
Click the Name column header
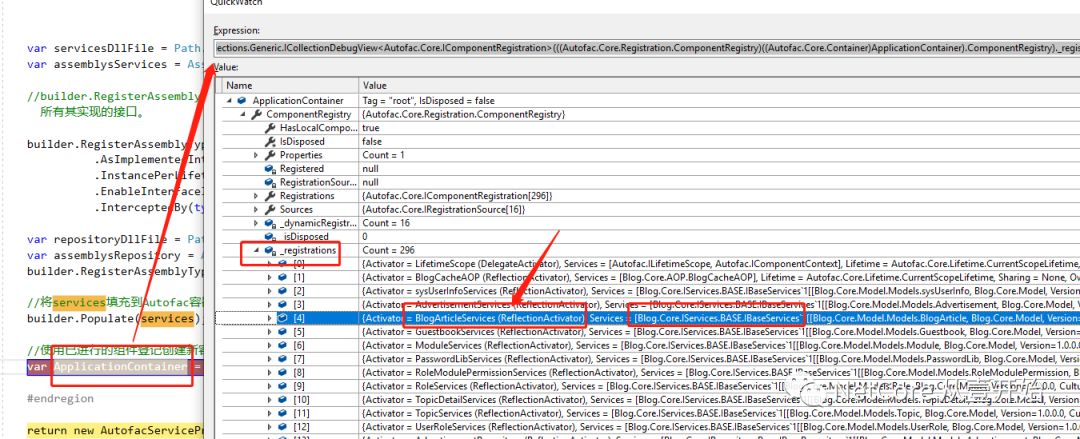[x=291, y=85]
